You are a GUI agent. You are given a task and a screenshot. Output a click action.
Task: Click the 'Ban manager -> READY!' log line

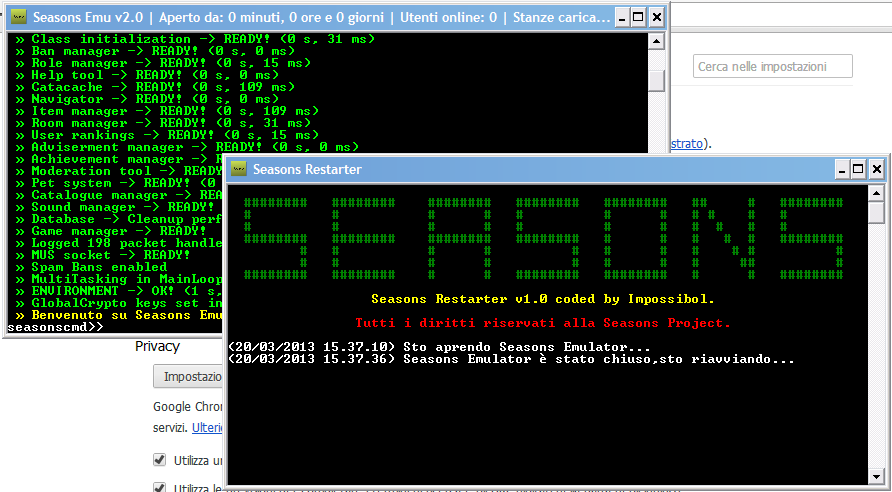click(x=155, y=51)
